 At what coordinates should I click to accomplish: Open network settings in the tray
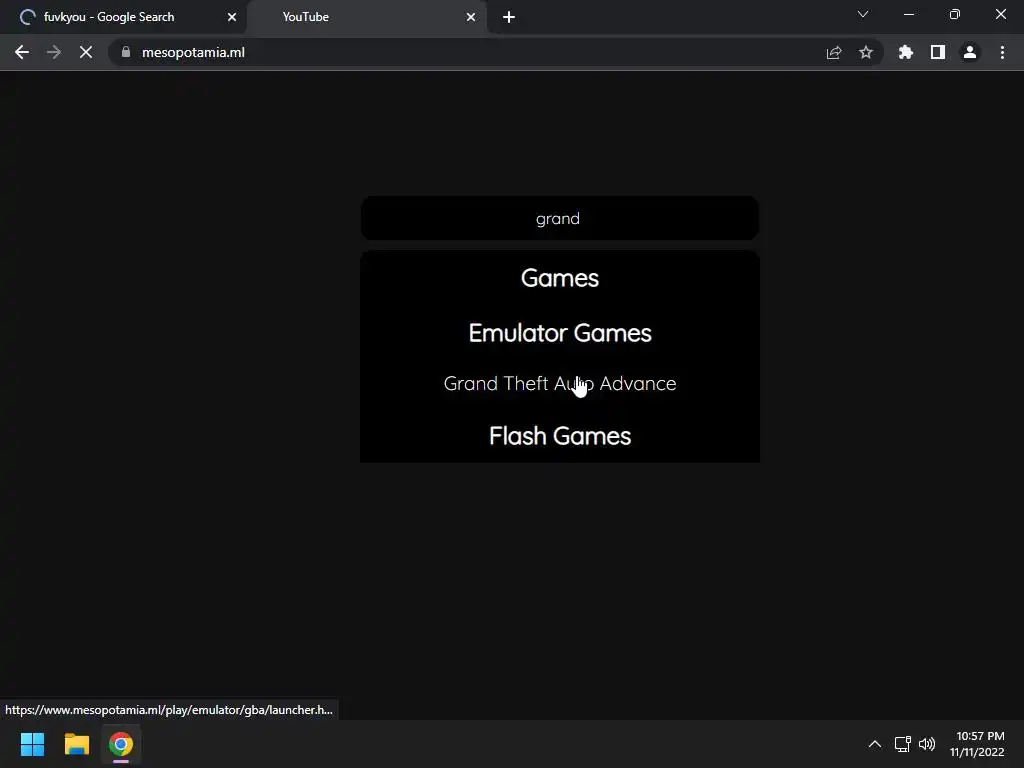pos(903,744)
